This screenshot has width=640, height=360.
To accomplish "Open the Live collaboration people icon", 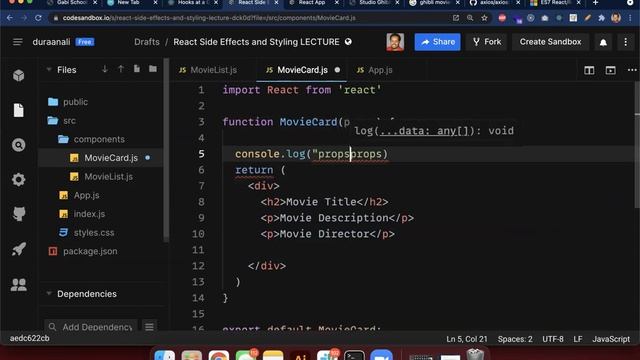I will pyautogui.click(x=18, y=284).
